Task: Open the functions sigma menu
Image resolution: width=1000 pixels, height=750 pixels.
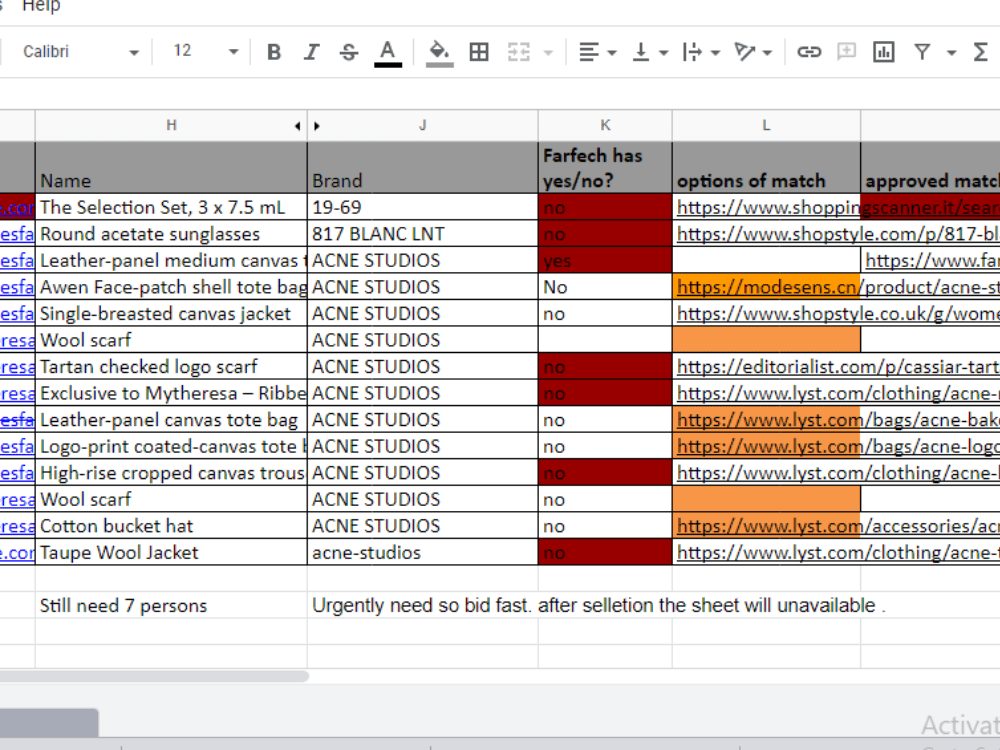Action: point(981,52)
